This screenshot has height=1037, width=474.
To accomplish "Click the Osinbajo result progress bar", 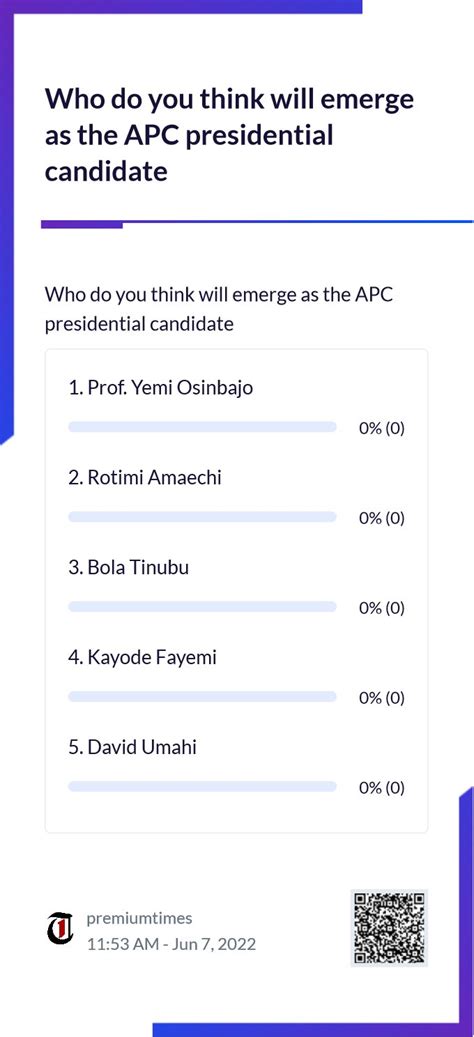I will 202,427.
